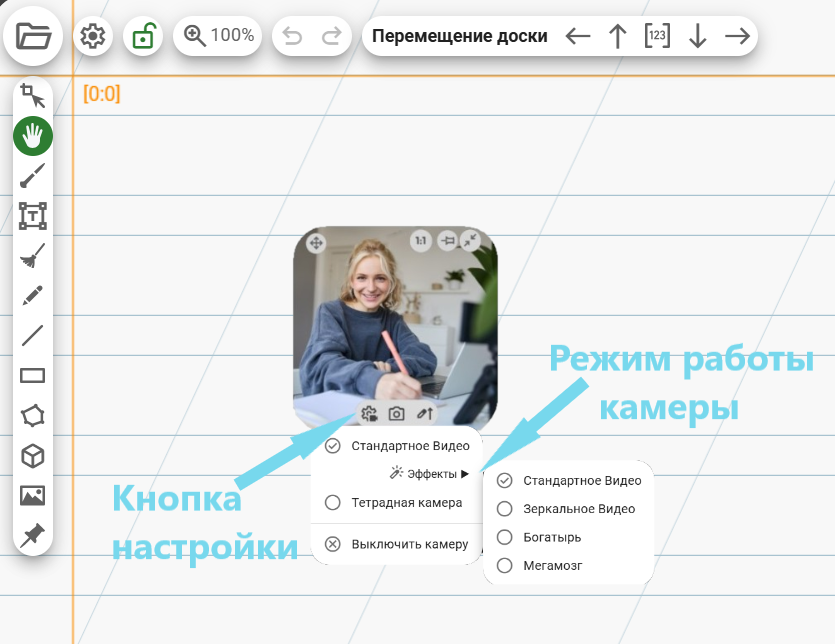Click the insert image tool

pos(33,496)
